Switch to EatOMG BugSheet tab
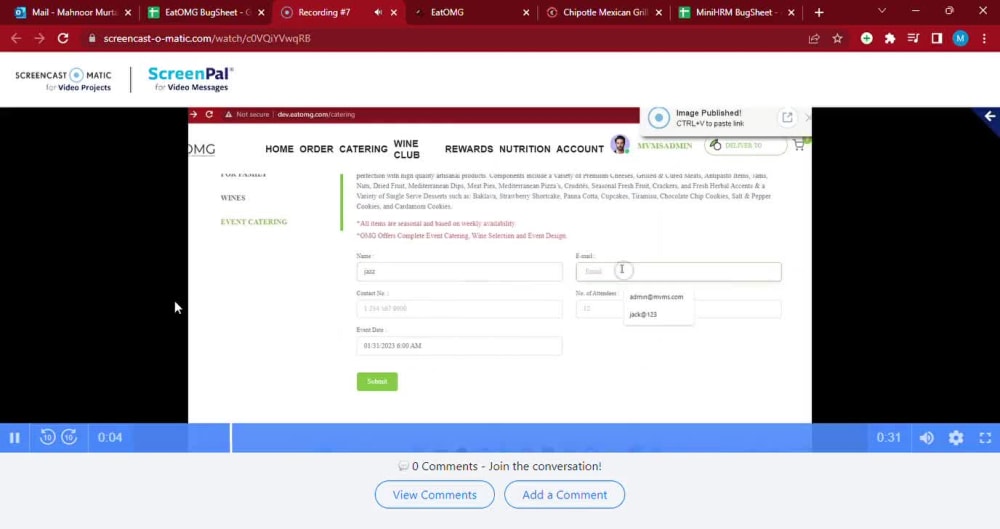This screenshot has height=529, width=1000. point(207,12)
